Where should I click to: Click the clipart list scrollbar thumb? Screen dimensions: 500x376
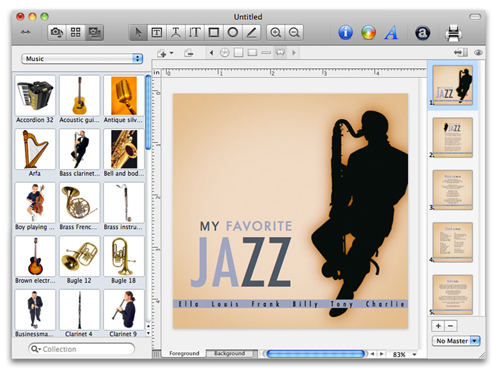pos(148,112)
